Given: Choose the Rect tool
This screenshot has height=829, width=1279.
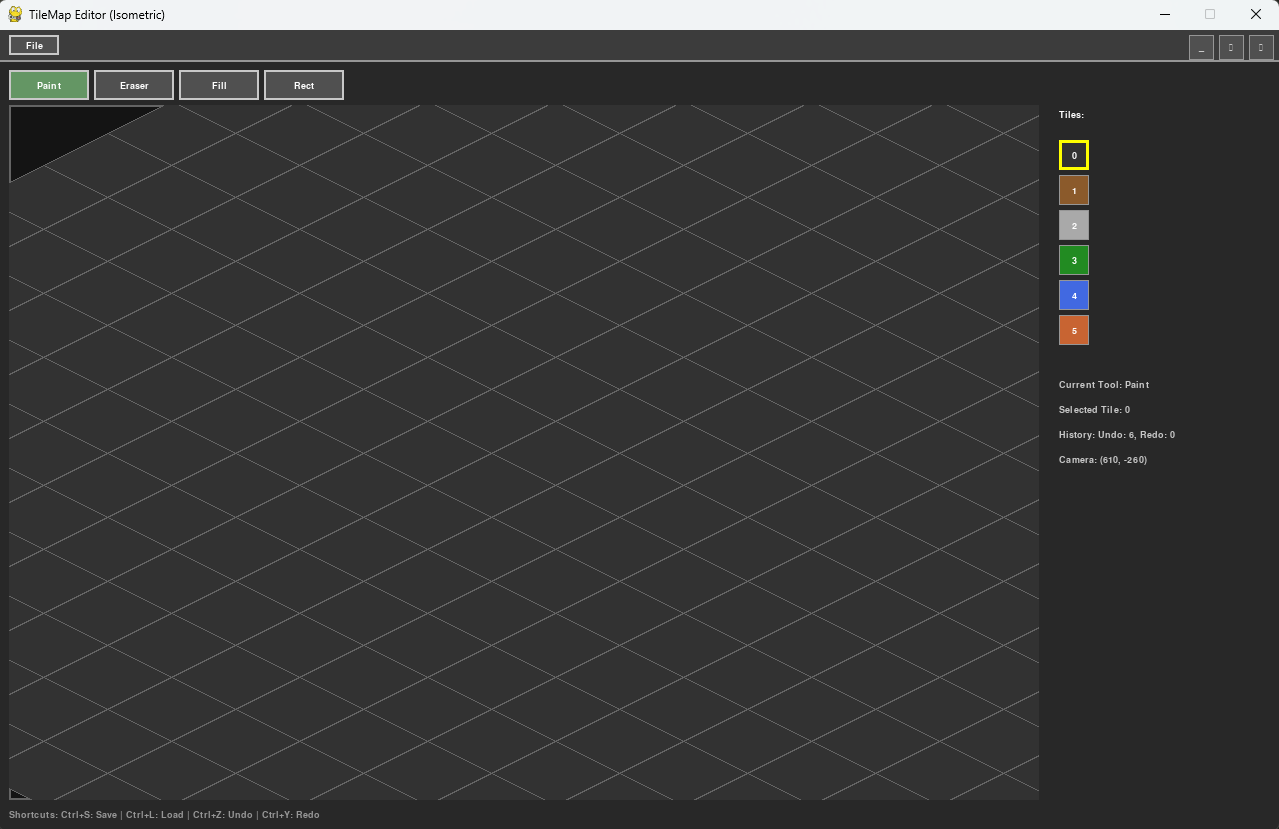Looking at the screenshot, I should click(304, 85).
